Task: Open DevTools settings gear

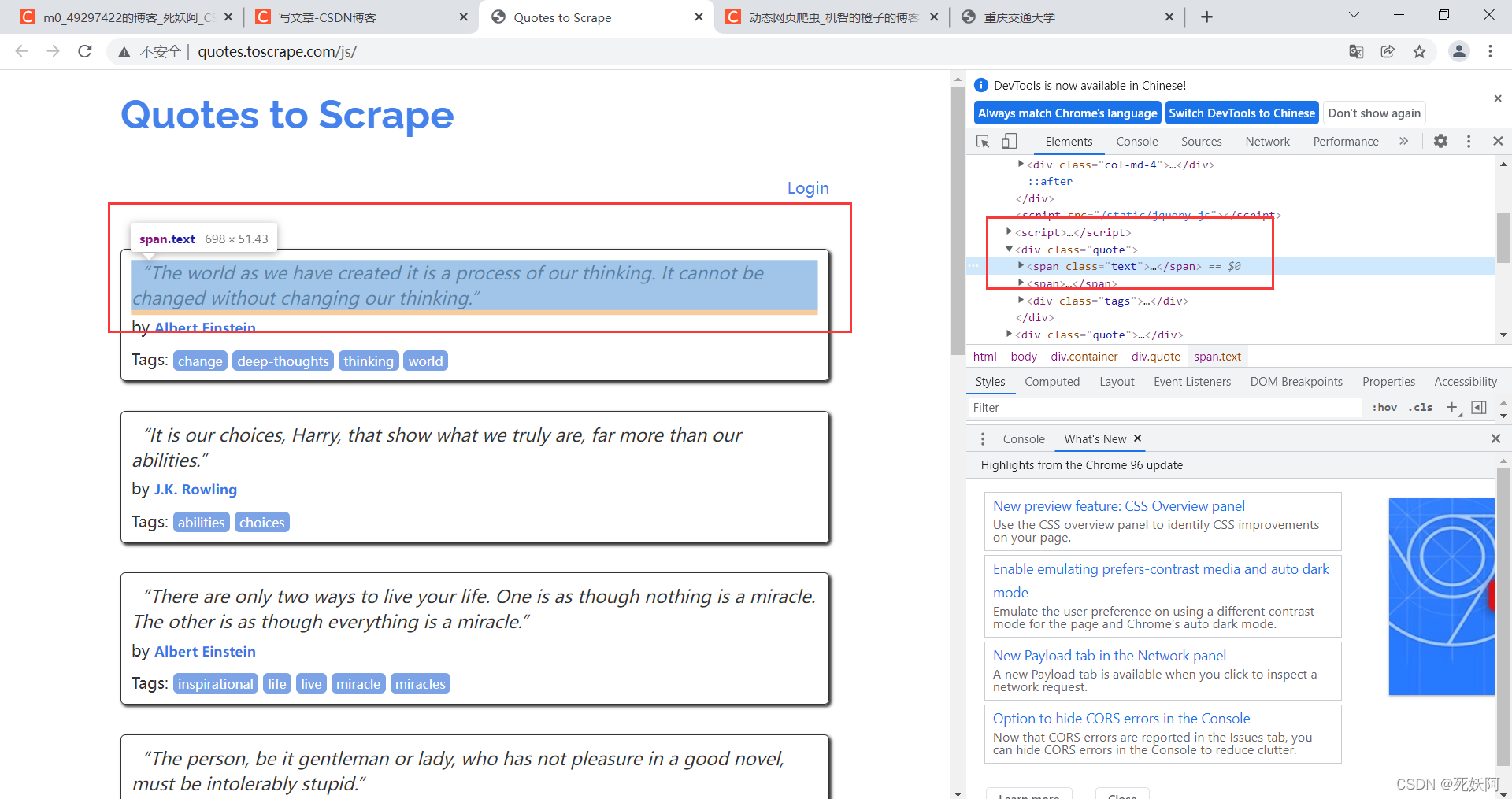Action: 1440,141
